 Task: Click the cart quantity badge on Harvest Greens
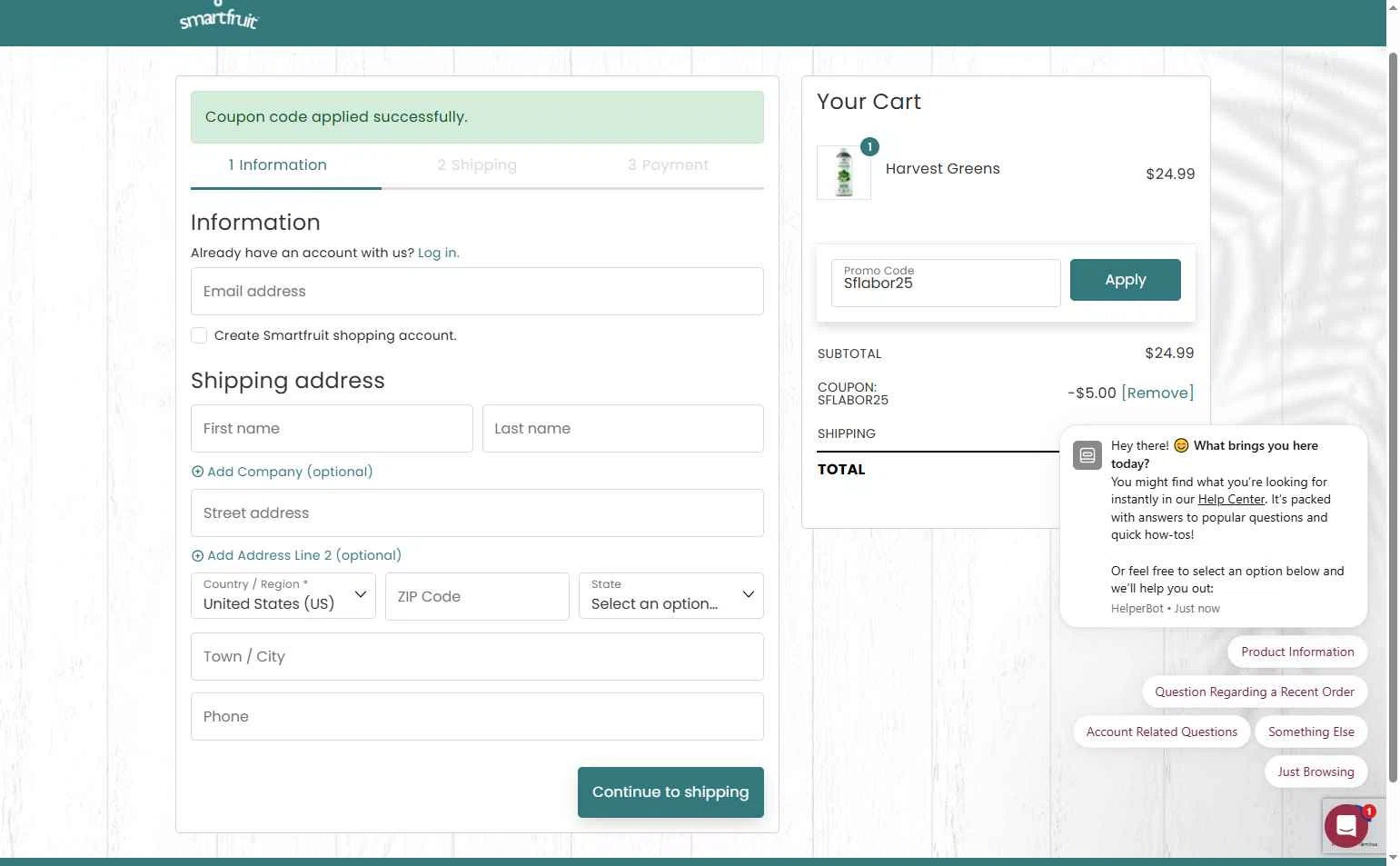pyautogui.click(x=869, y=146)
